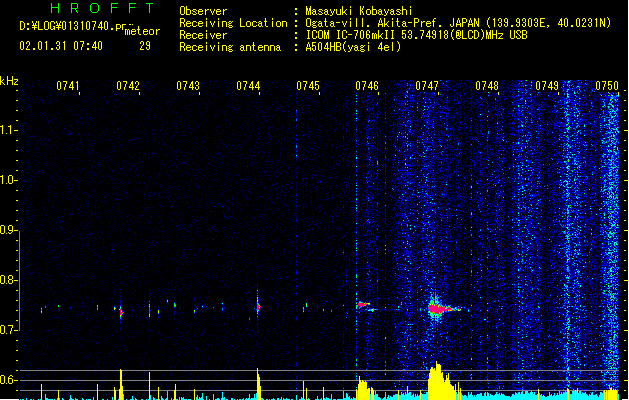
Task: Click the kHz axis unit label
Action: [9, 81]
